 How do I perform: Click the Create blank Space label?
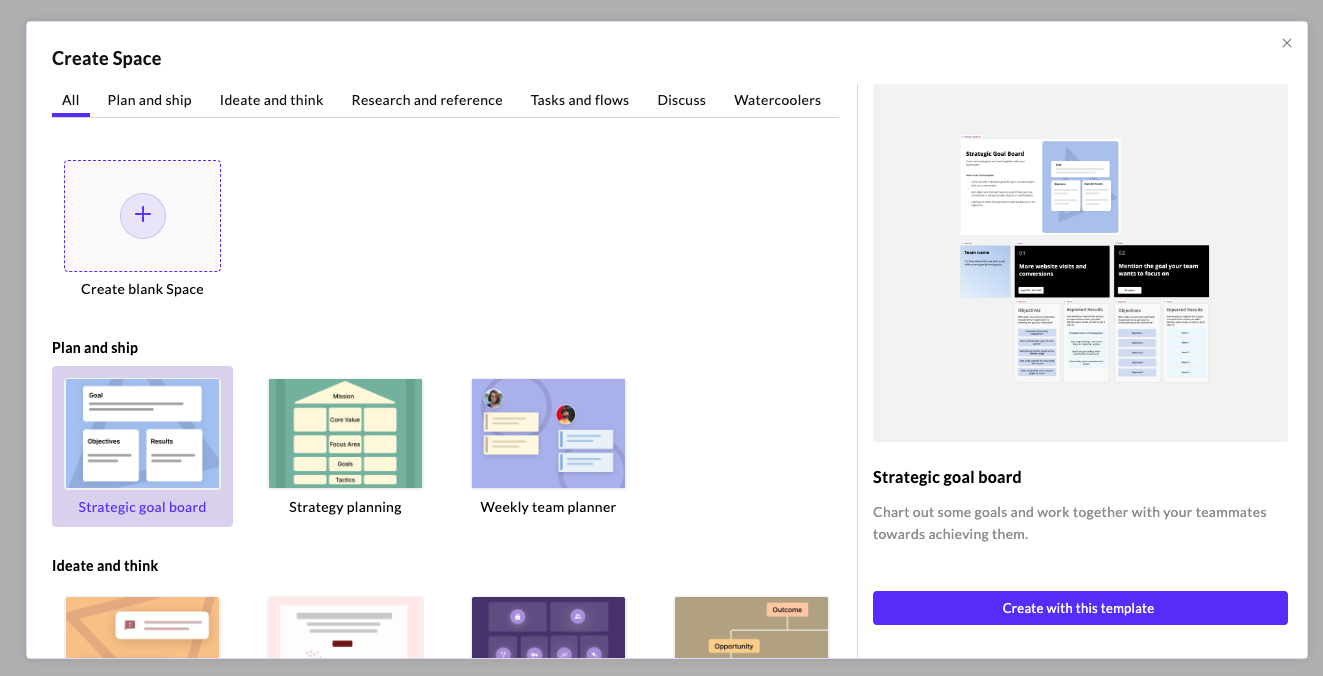pos(143,289)
